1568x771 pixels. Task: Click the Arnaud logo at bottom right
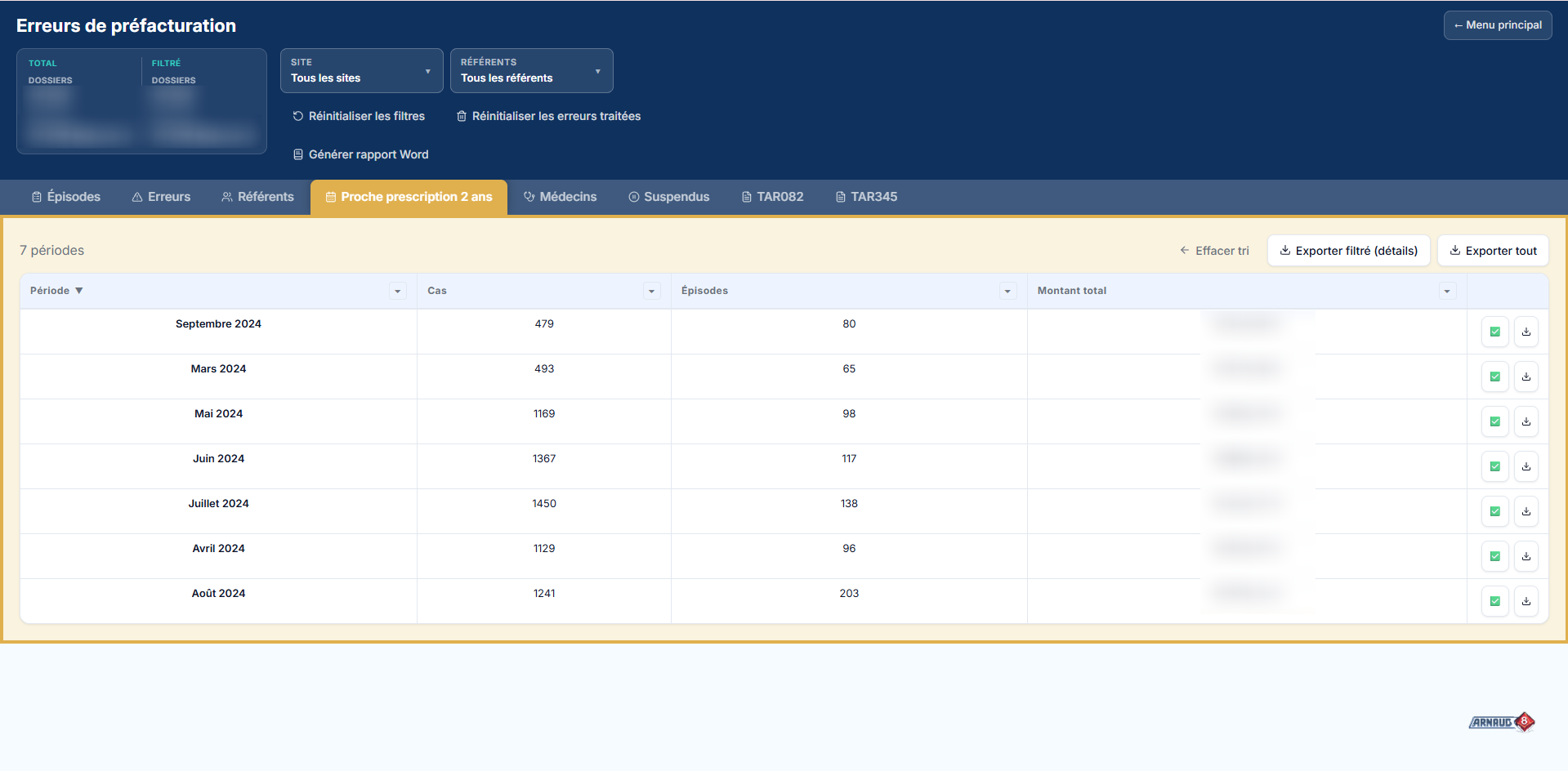click(x=1501, y=722)
